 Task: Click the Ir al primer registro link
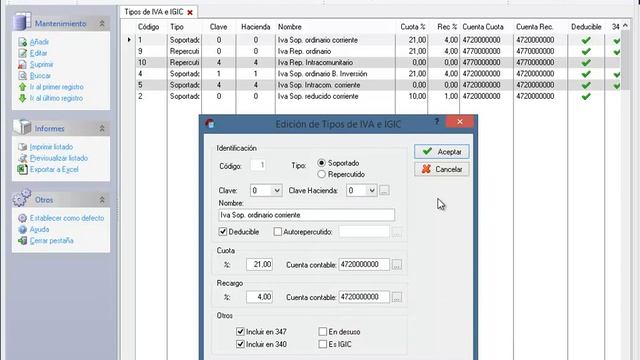[56, 87]
